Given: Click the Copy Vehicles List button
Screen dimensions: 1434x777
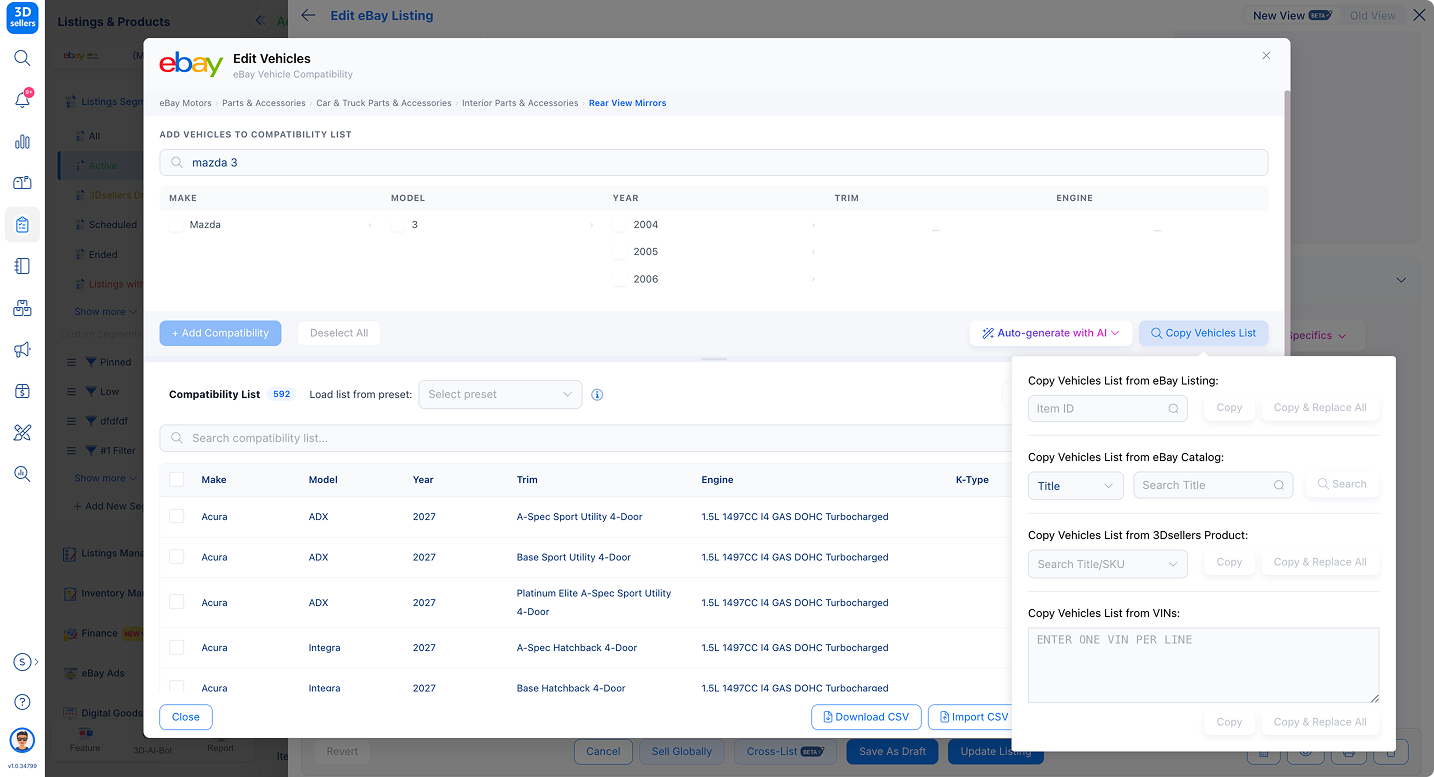Looking at the screenshot, I should 1203,333.
